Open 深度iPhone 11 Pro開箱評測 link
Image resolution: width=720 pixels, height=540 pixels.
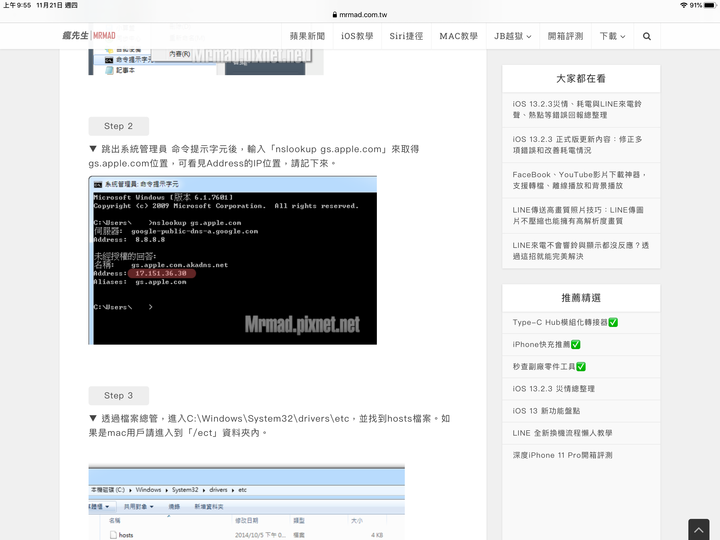(562, 455)
